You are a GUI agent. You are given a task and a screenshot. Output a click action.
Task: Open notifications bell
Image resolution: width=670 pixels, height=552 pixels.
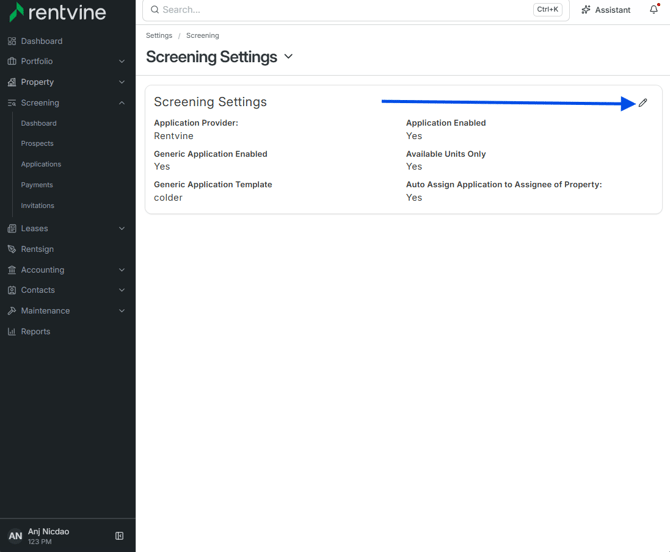(x=654, y=9)
